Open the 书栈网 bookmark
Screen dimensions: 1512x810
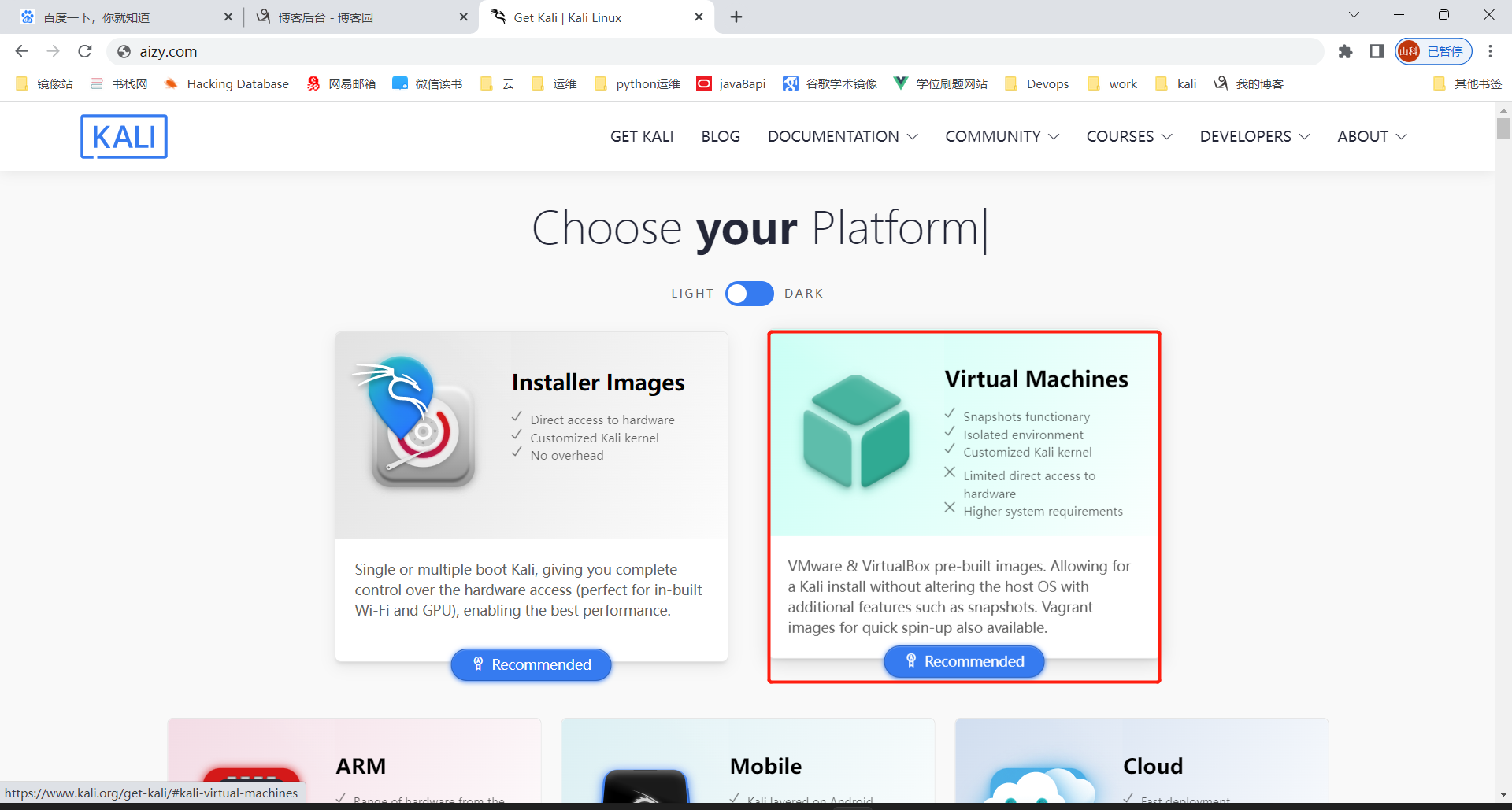(119, 83)
